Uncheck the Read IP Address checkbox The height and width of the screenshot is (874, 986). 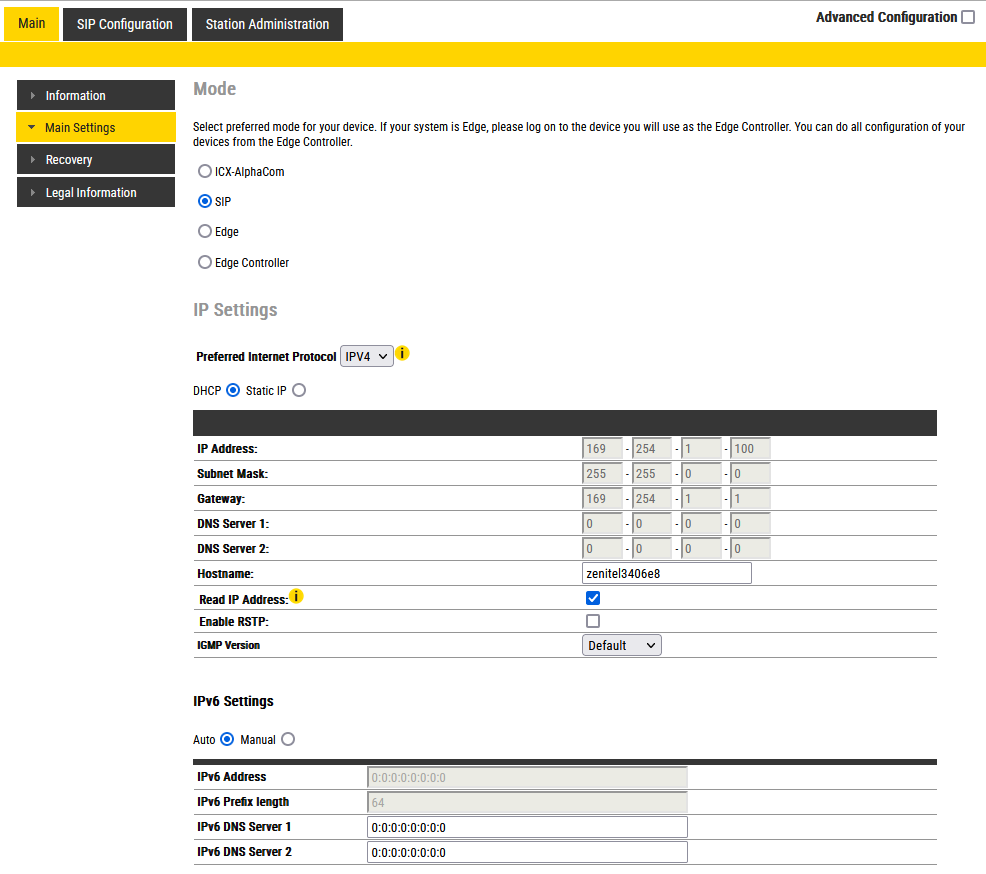[593, 598]
